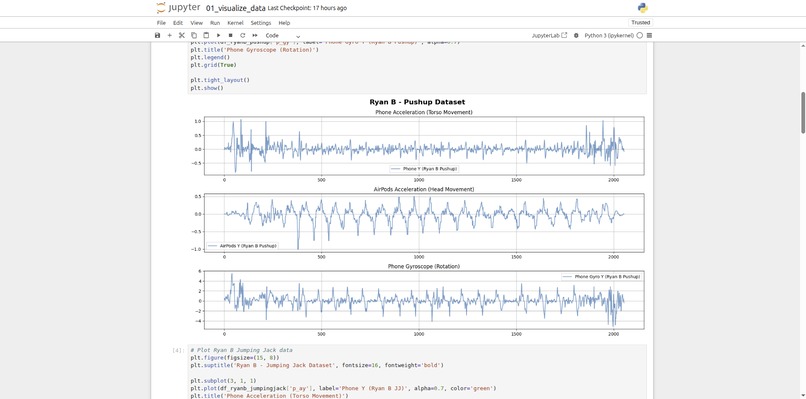Image resolution: width=806 pixels, height=399 pixels.
Task: Paste cell from clipboard
Action: click(x=206, y=35)
